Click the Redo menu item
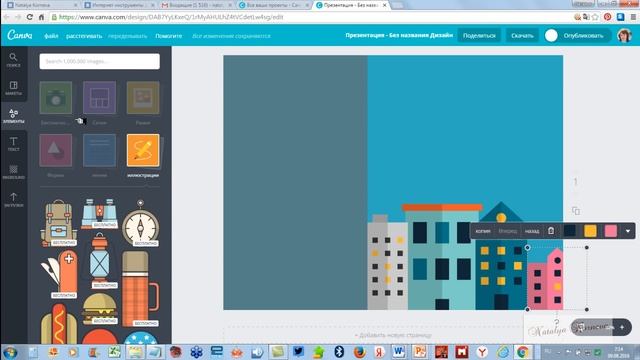The image size is (640, 360). point(127,36)
